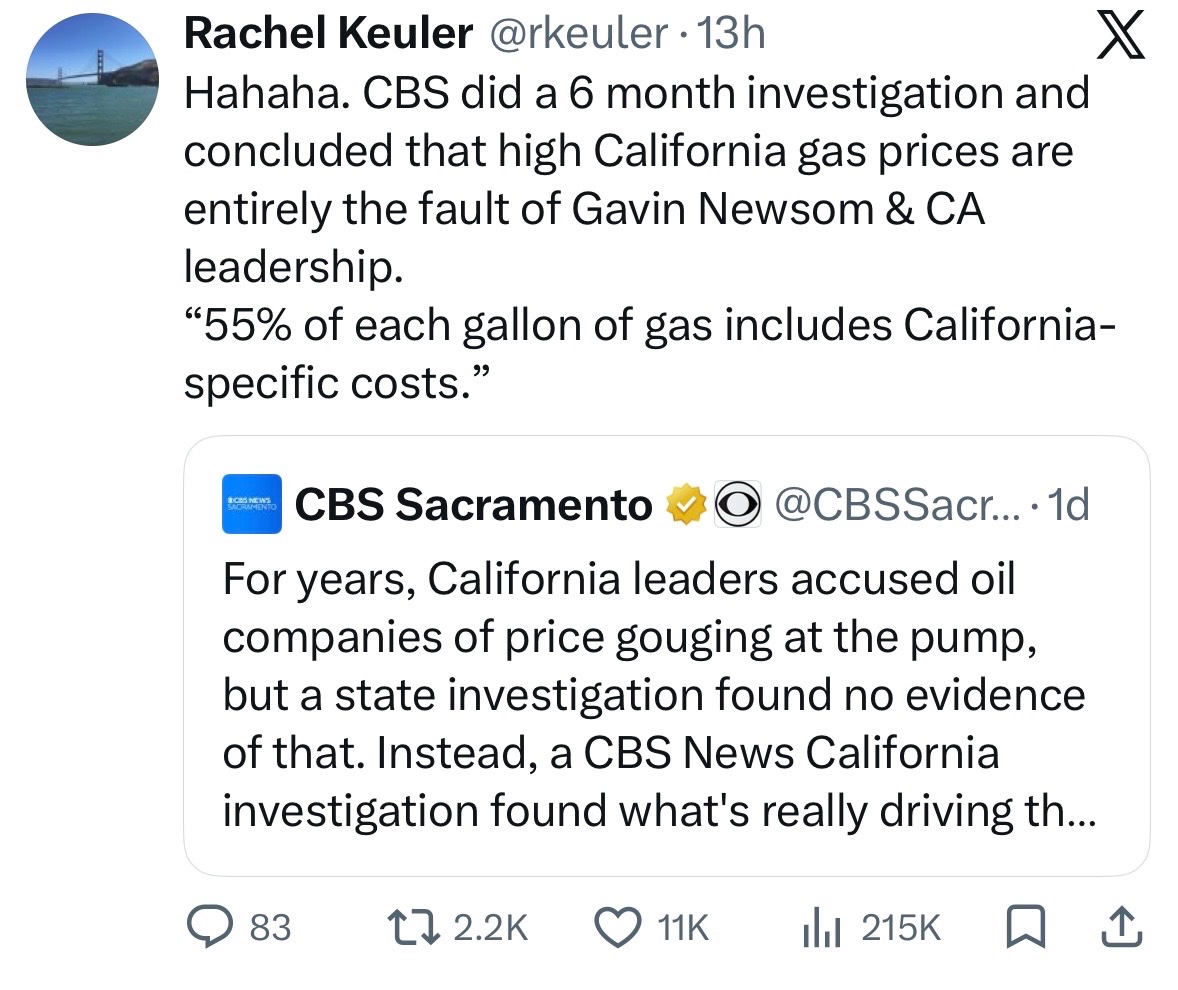The height and width of the screenshot is (990, 1178).
Task: Click CBS Sacramento's gold verified badge
Action: pos(683,506)
